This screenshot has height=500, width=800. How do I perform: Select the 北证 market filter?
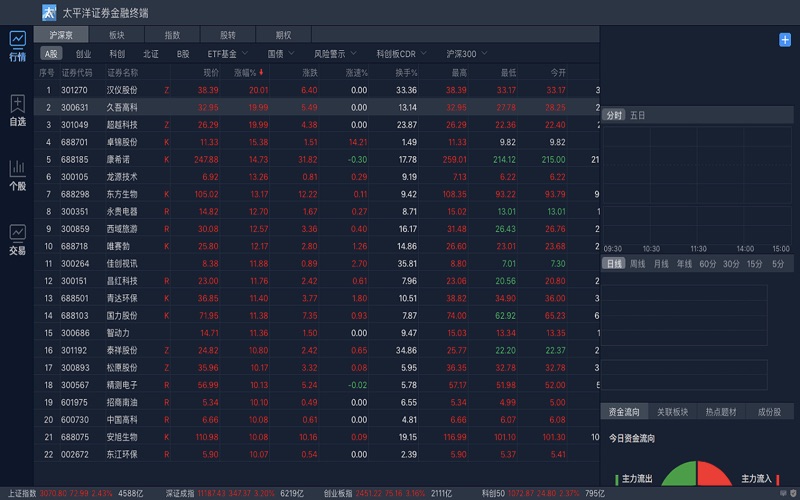click(x=150, y=53)
